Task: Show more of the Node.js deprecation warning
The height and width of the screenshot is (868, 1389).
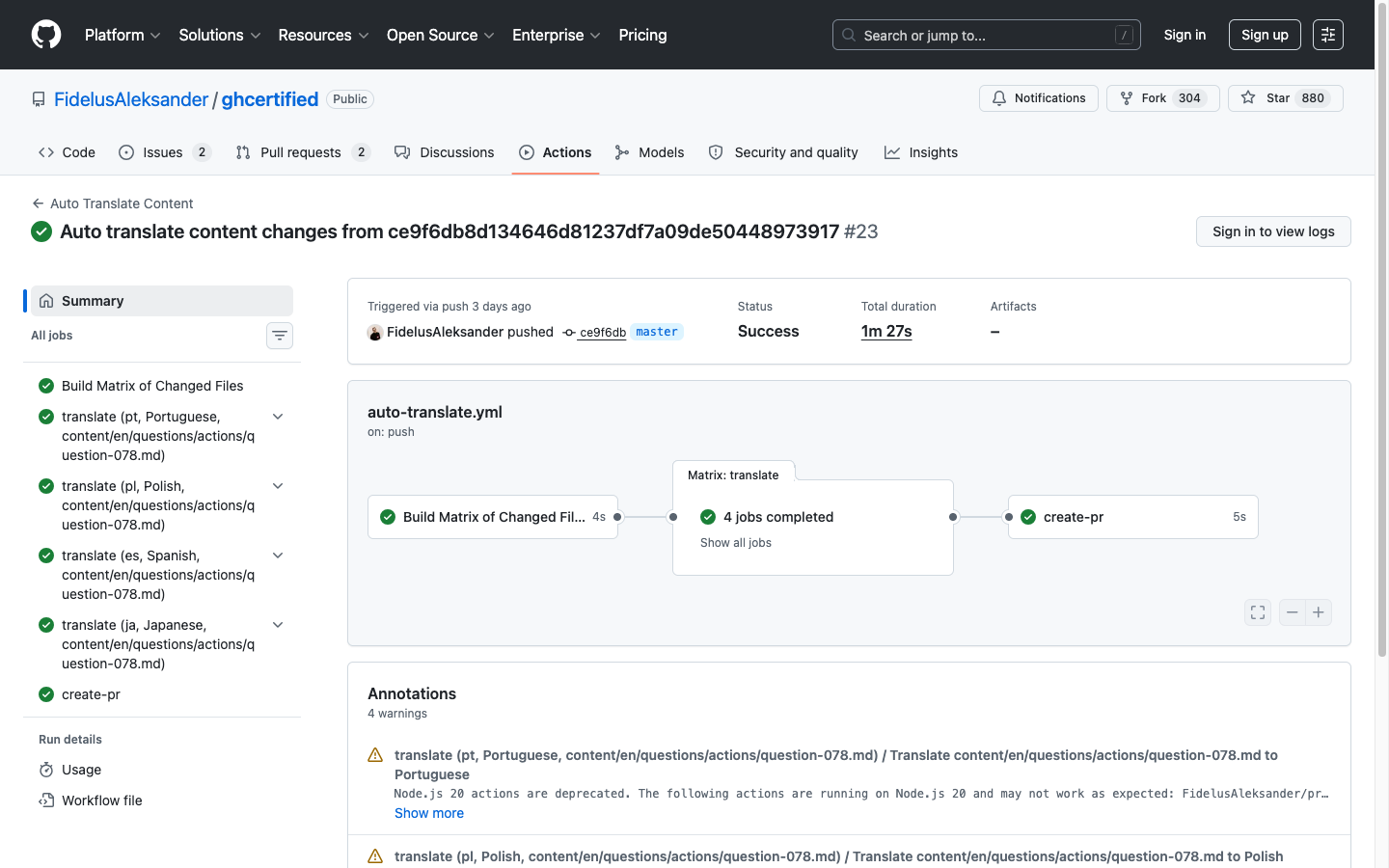Action: click(428, 813)
